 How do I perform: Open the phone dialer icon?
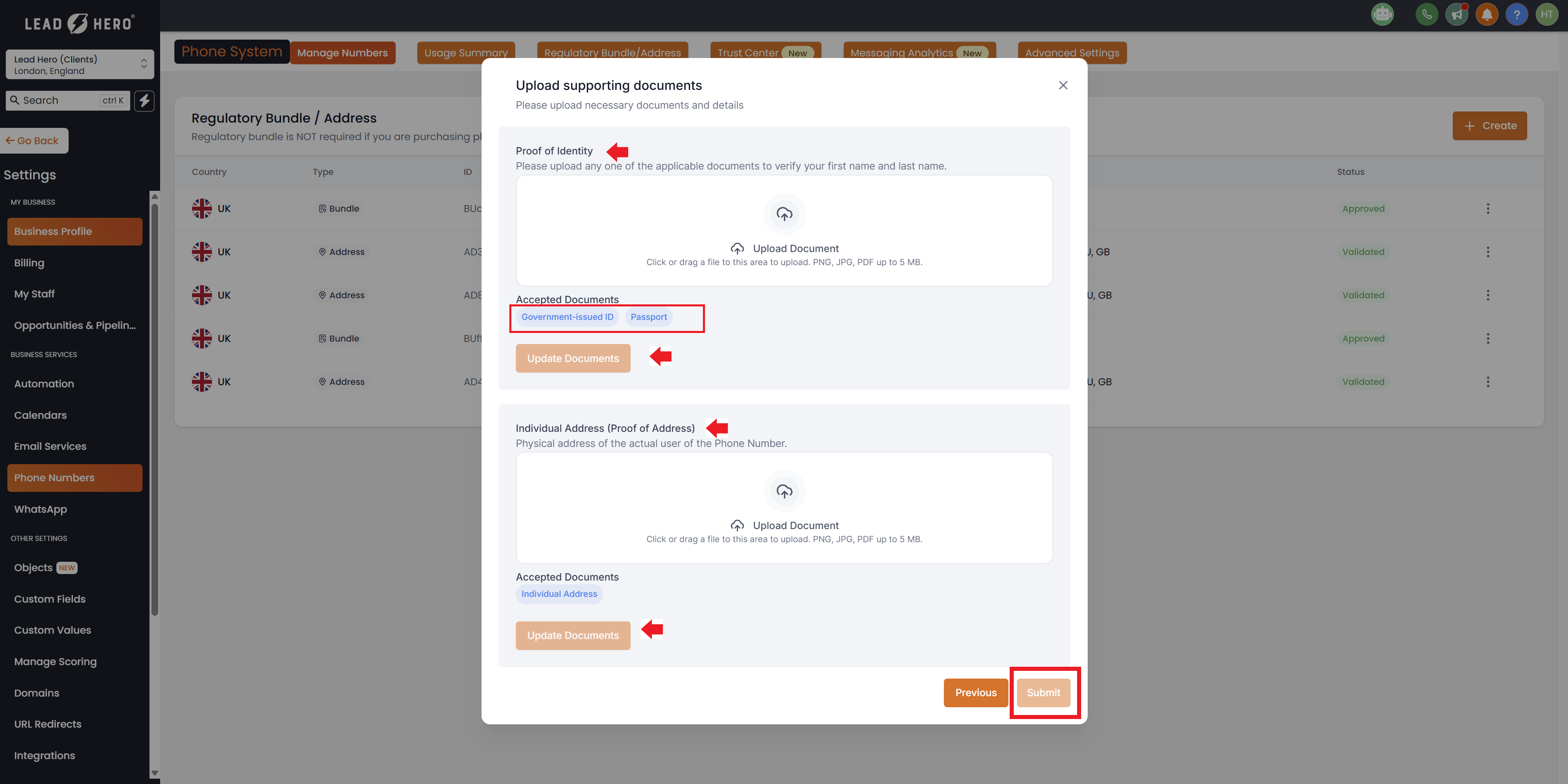point(1426,14)
